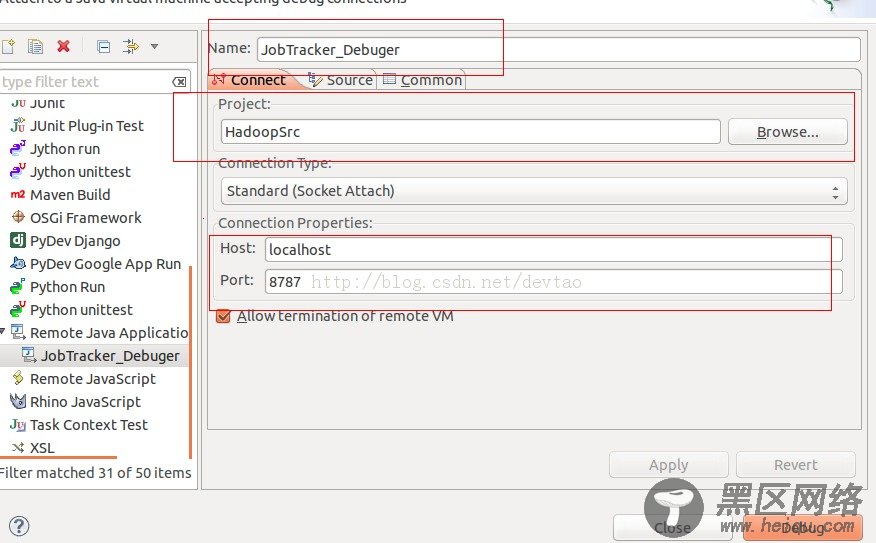Click the Host field localhost

coord(554,249)
